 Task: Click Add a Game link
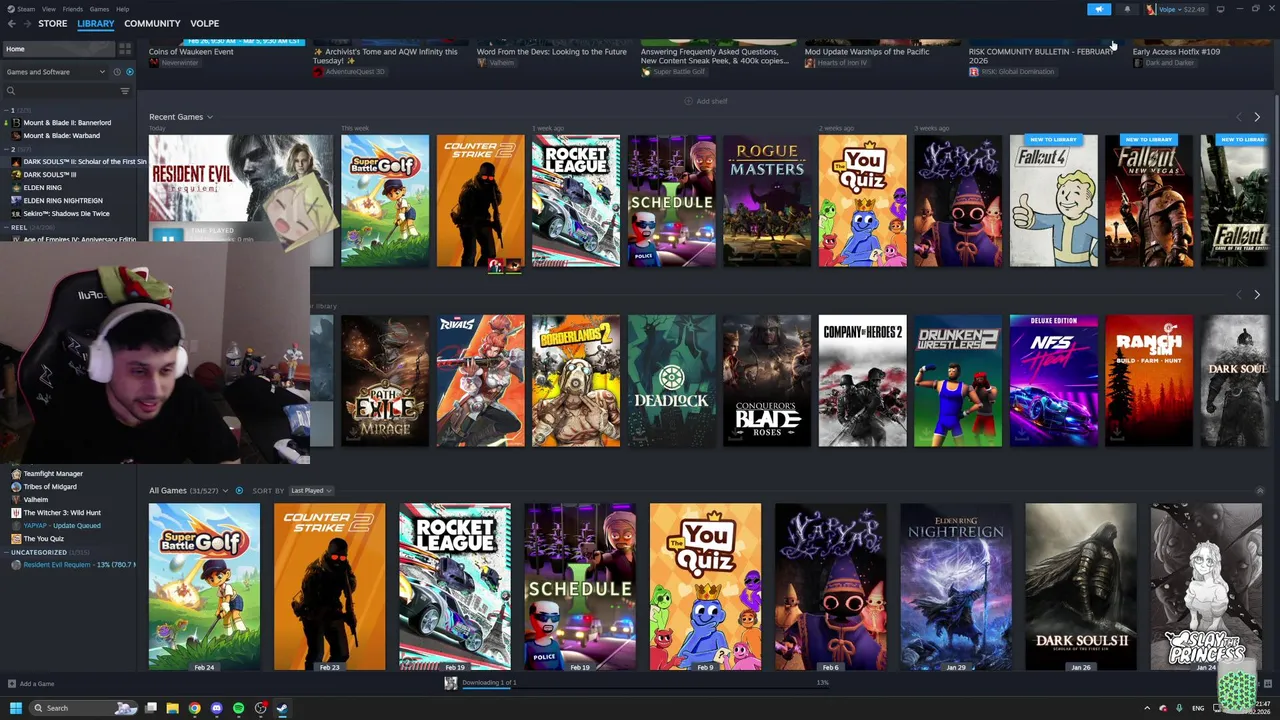pos(37,684)
